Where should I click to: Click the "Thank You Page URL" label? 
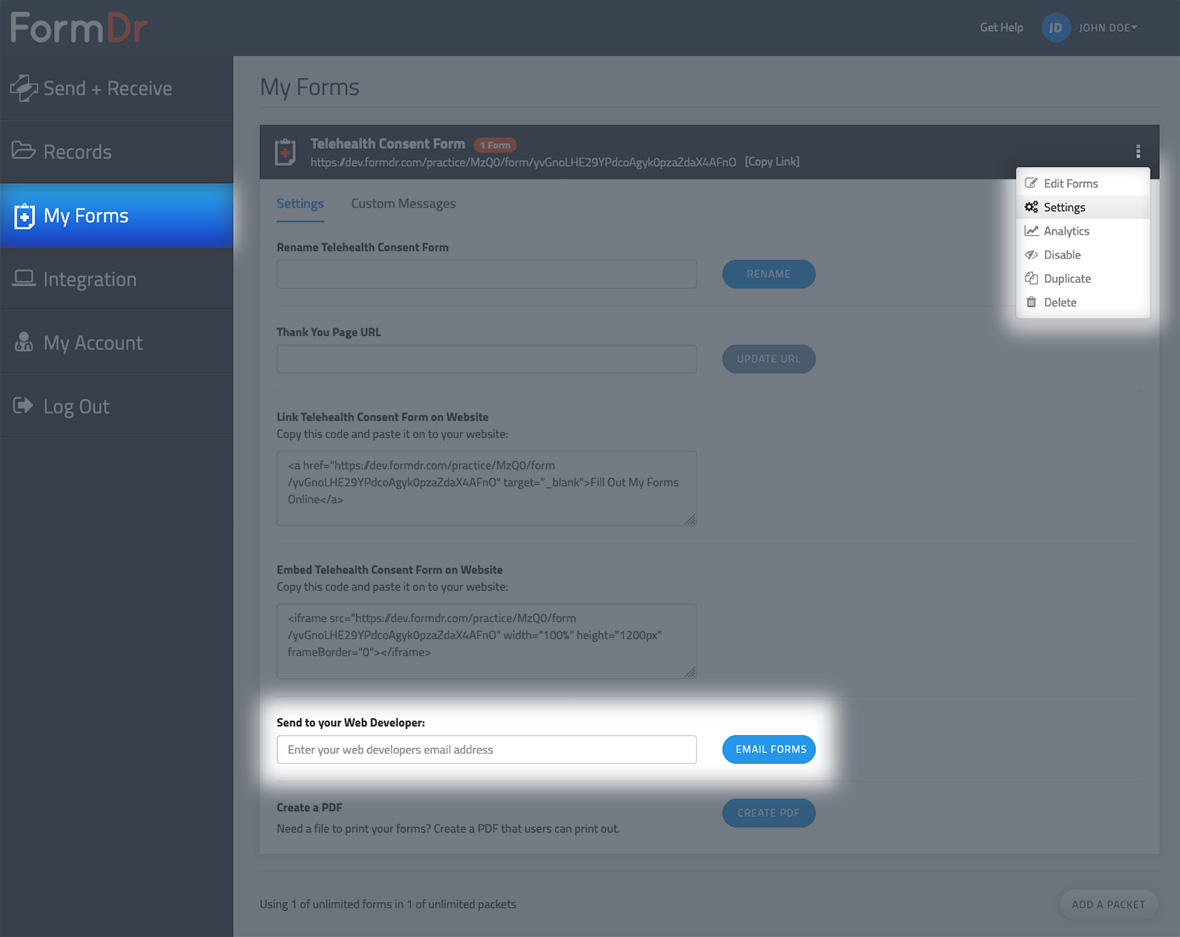(x=329, y=332)
